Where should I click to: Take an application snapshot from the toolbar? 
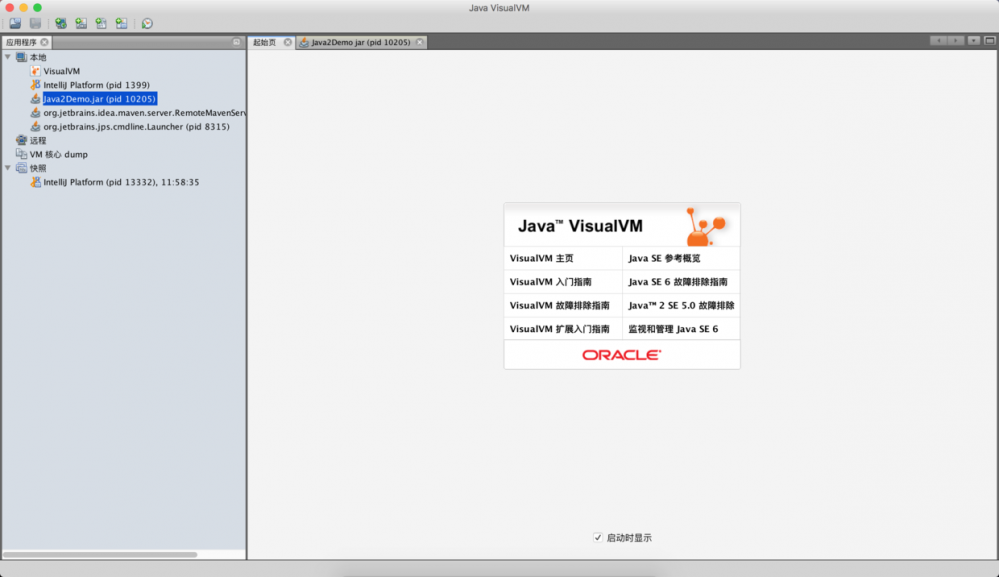(x=120, y=22)
